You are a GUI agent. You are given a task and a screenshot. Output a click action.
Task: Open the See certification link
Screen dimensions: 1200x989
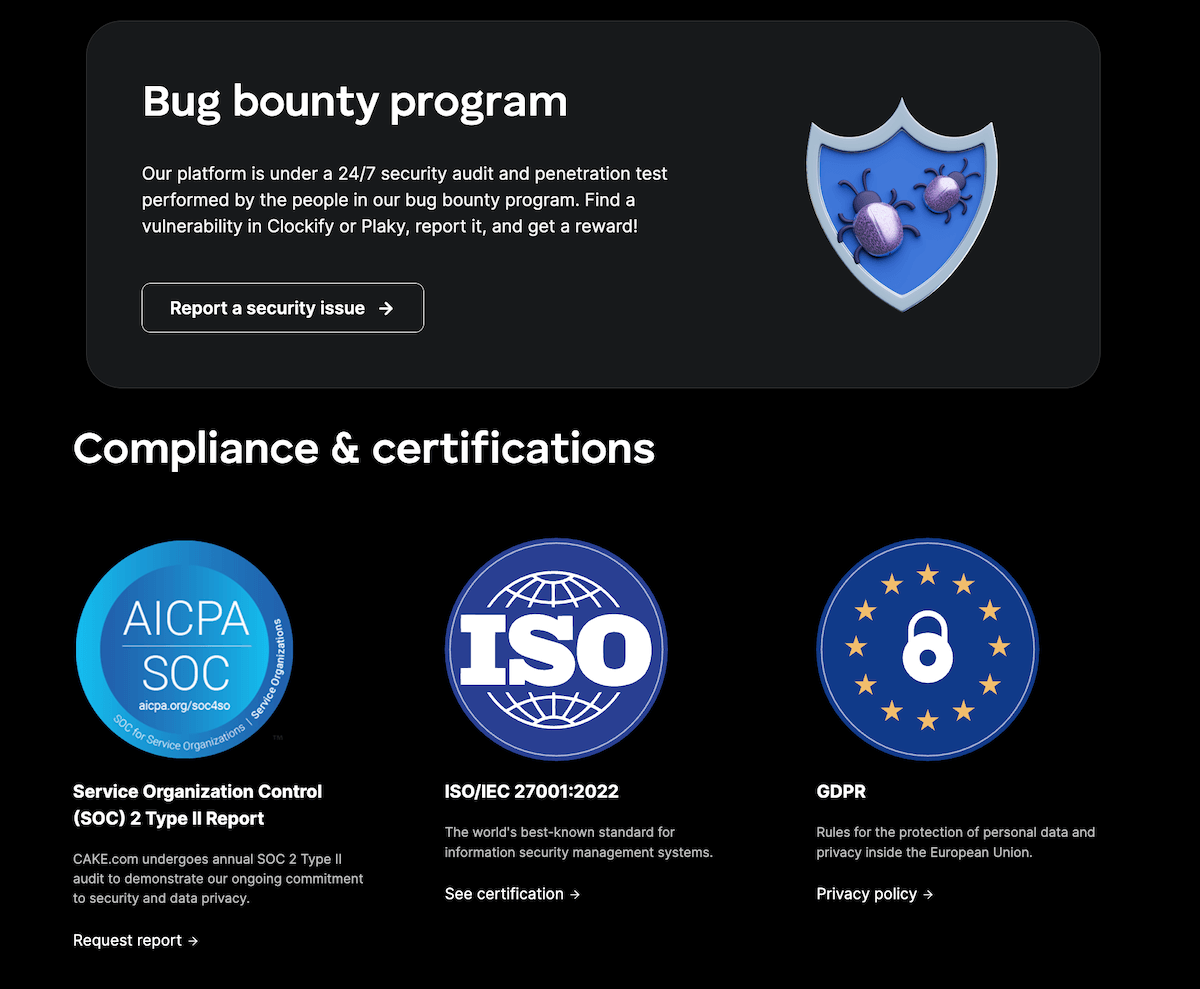505,894
